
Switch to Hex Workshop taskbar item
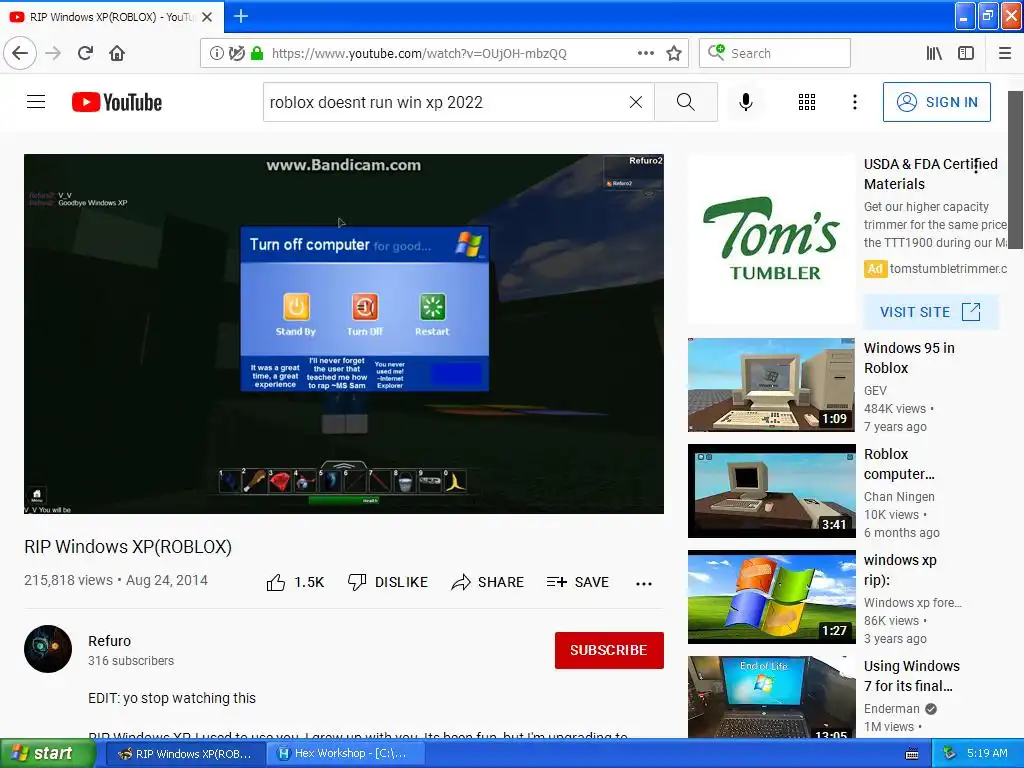click(x=346, y=754)
